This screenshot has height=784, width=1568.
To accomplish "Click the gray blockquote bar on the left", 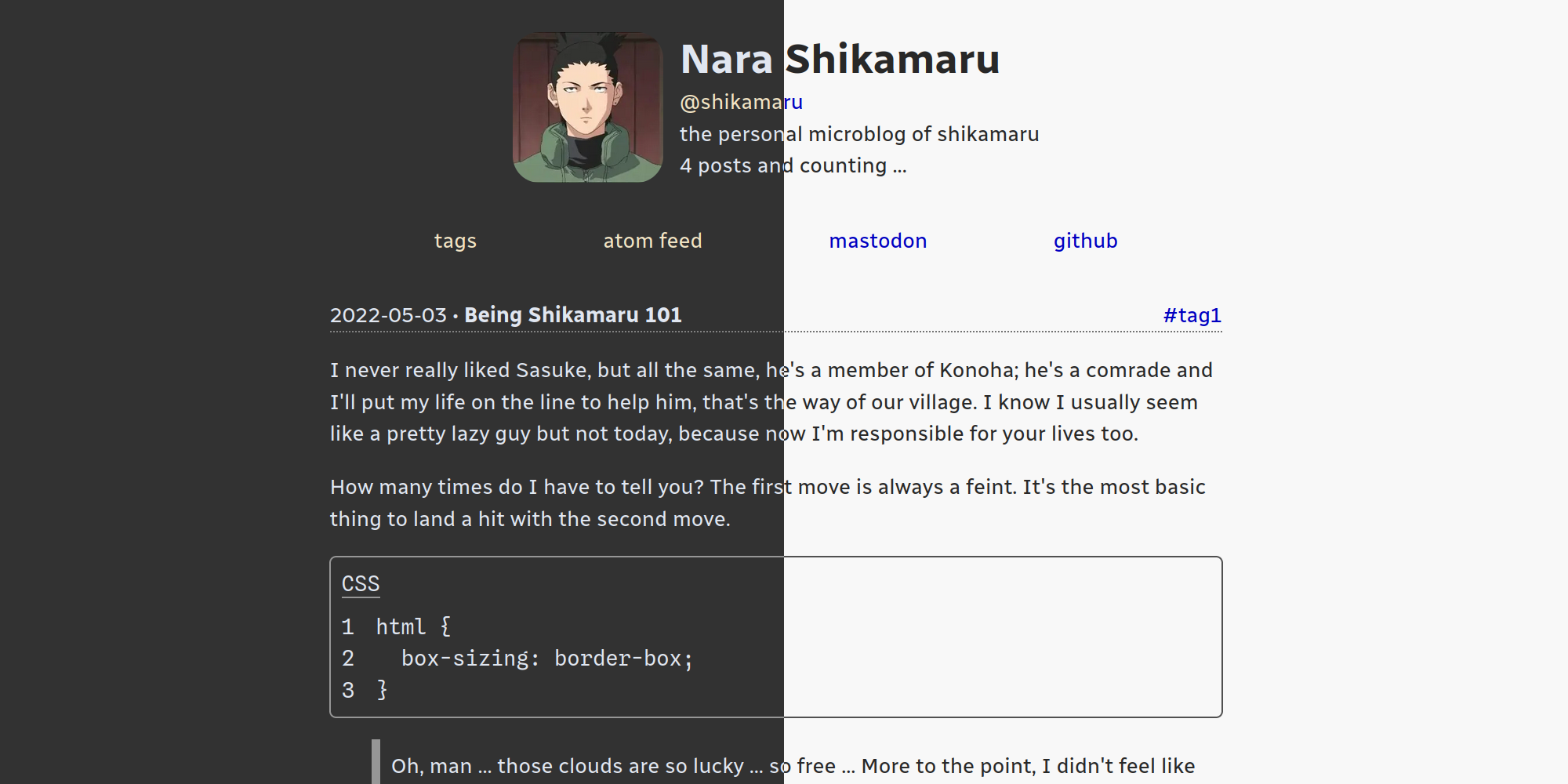I will tap(376, 762).
